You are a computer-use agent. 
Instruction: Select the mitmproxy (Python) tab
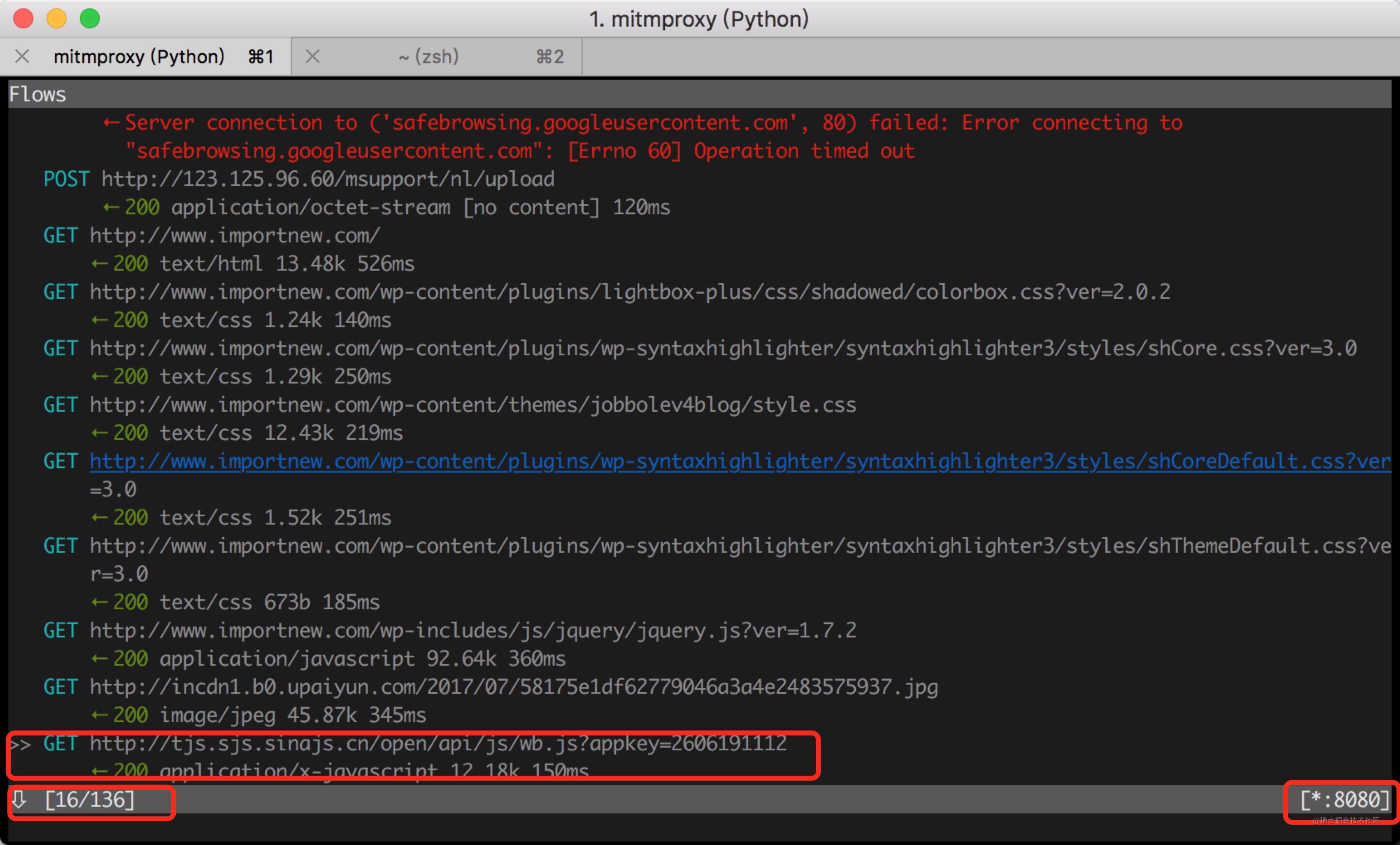(x=139, y=56)
